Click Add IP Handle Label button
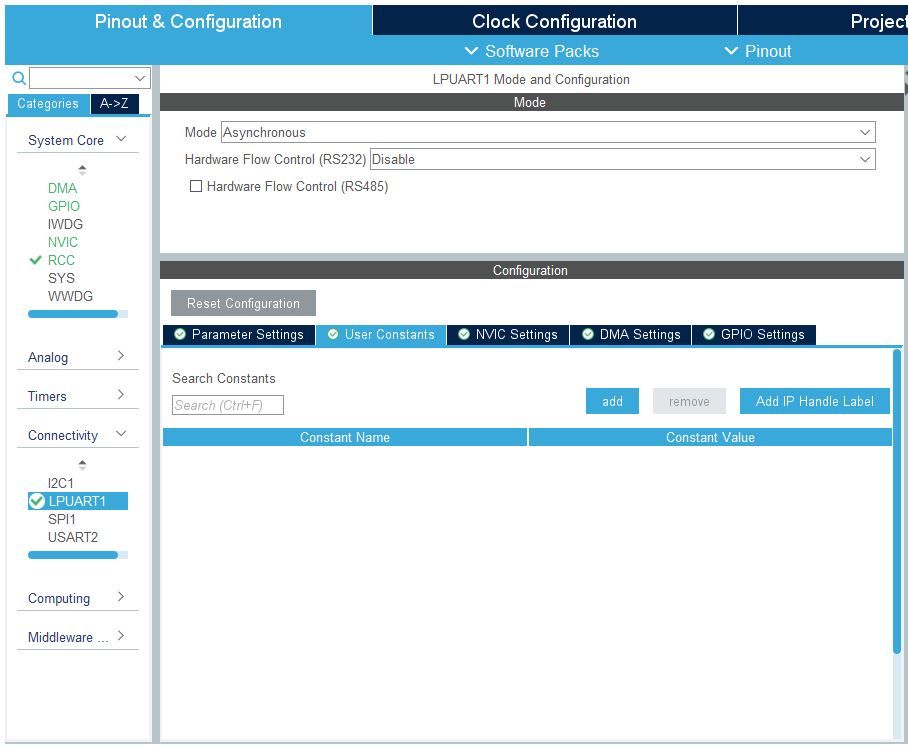 pos(814,401)
